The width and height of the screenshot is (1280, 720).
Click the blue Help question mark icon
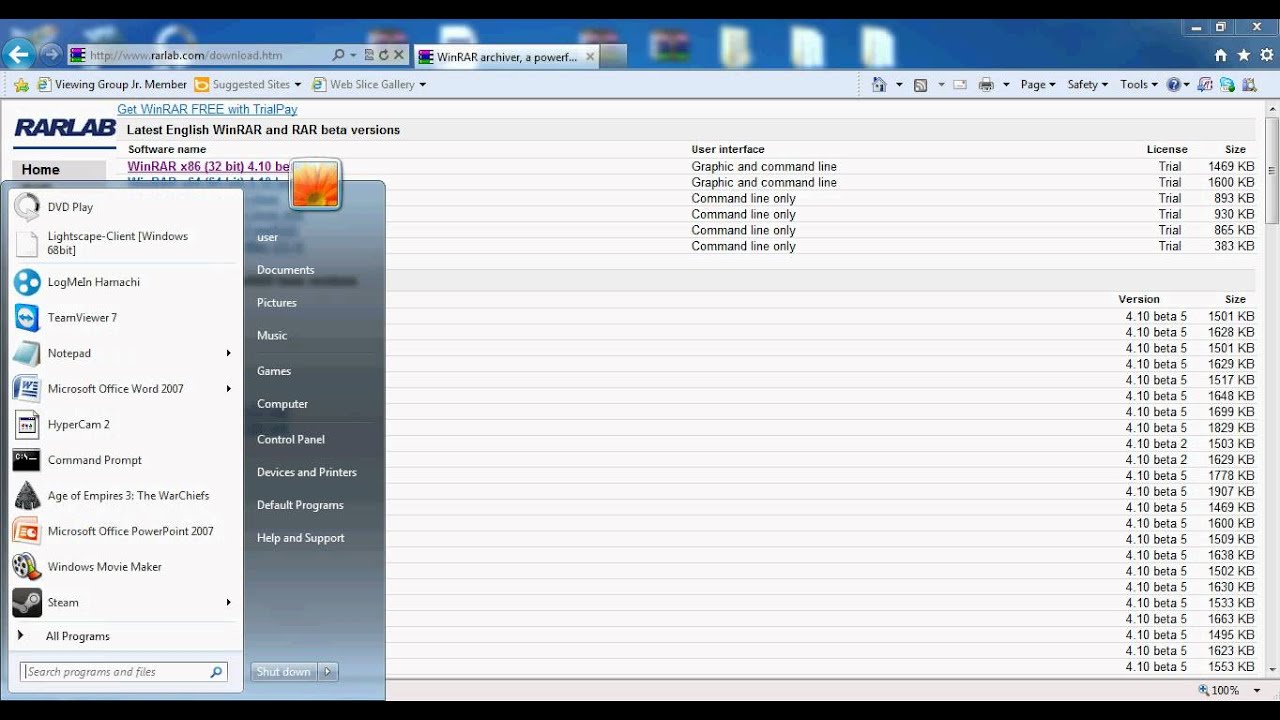coord(1174,85)
